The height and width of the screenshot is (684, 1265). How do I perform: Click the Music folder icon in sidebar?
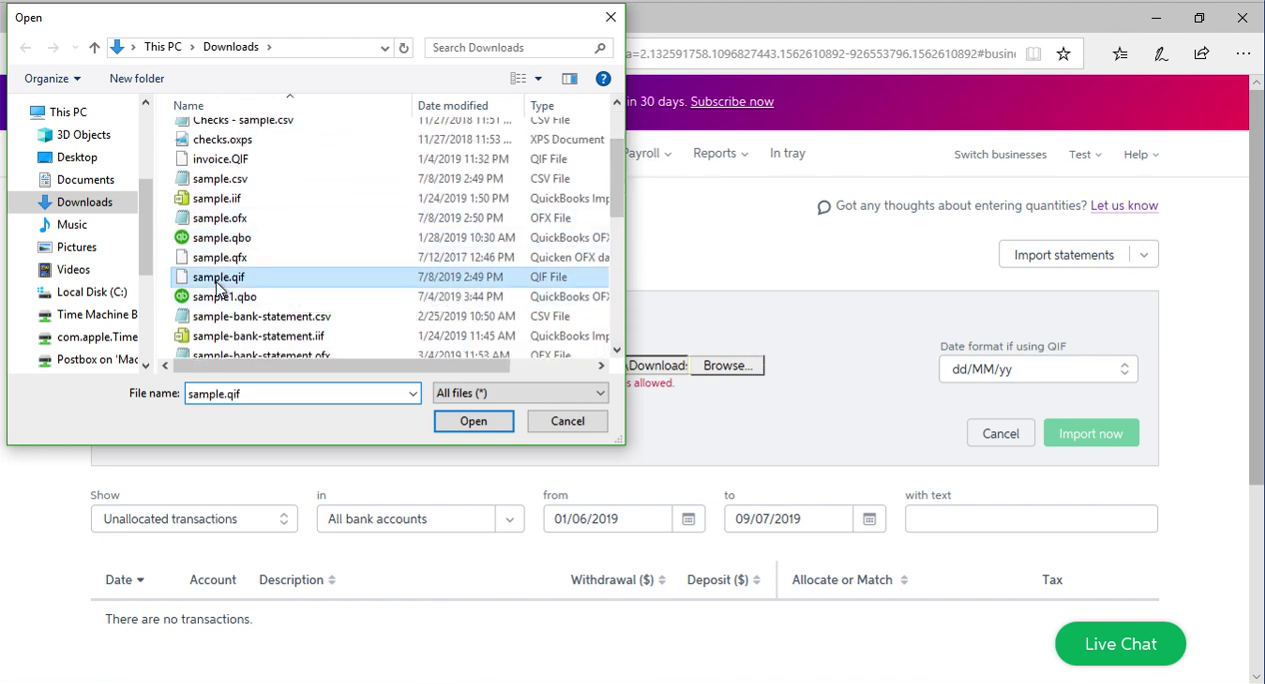click(x=44, y=225)
